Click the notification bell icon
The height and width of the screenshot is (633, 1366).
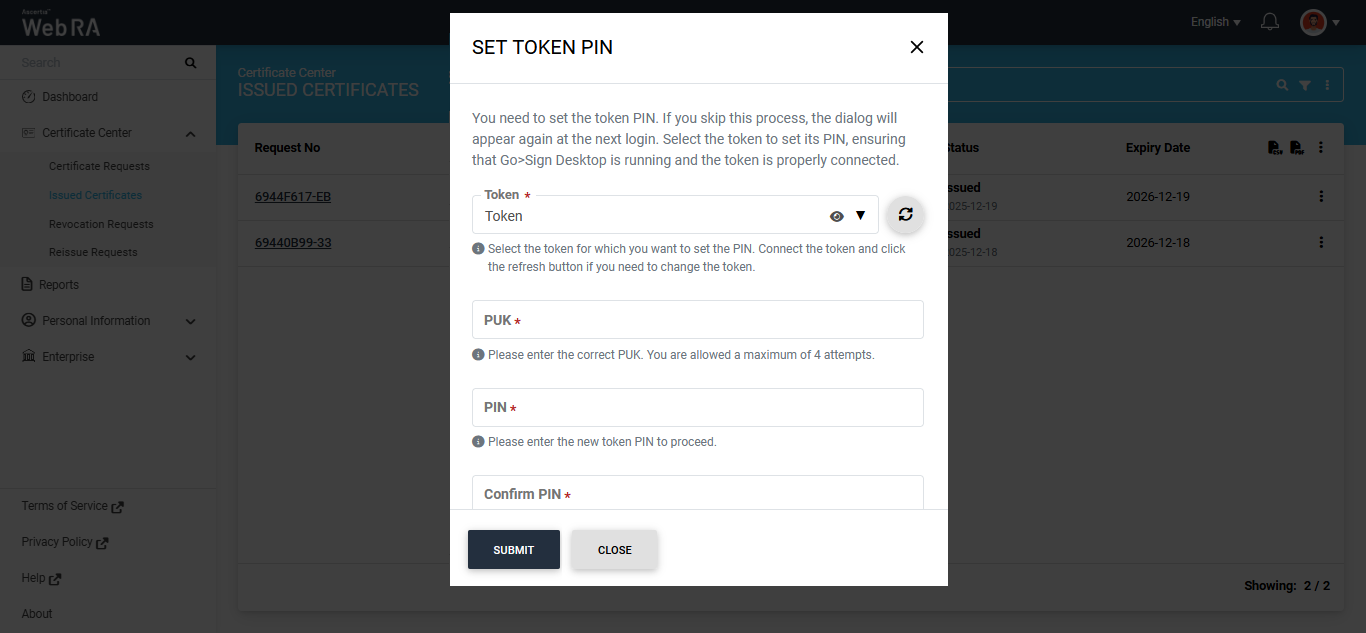(x=1270, y=22)
